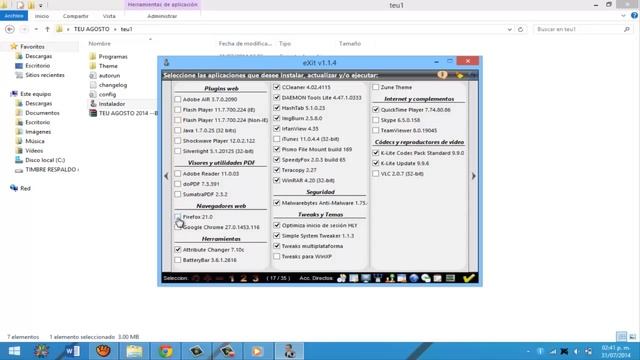Screen dimensions: 640x360
Task: Open File Explorer taskbar icon
Action: (134, 351)
